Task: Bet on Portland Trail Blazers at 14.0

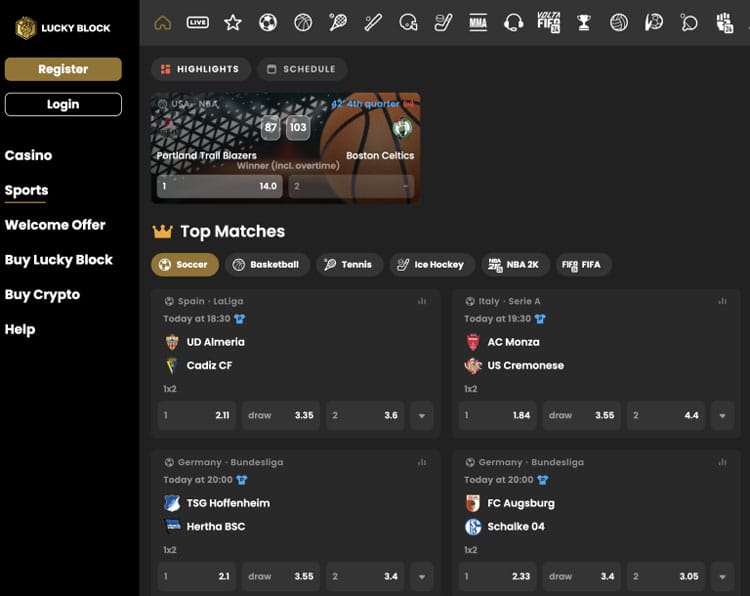Action: tap(220, 186)
